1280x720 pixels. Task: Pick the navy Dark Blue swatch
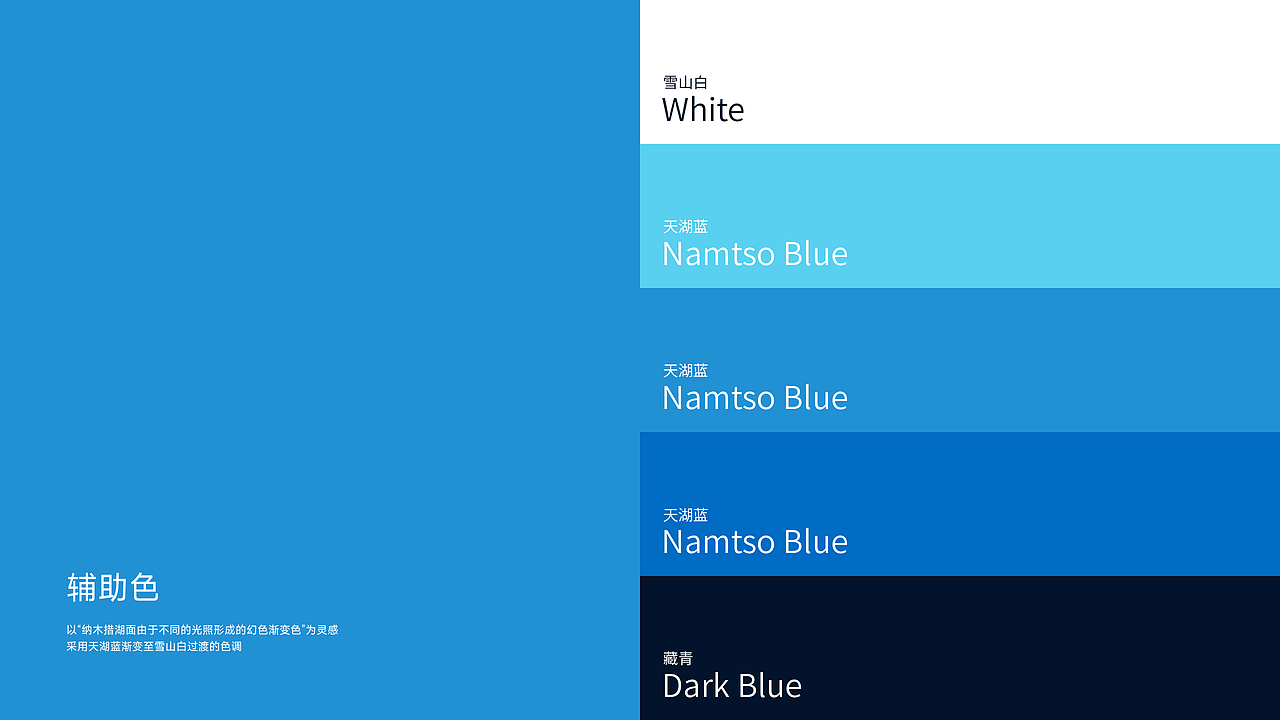(960, 648)
